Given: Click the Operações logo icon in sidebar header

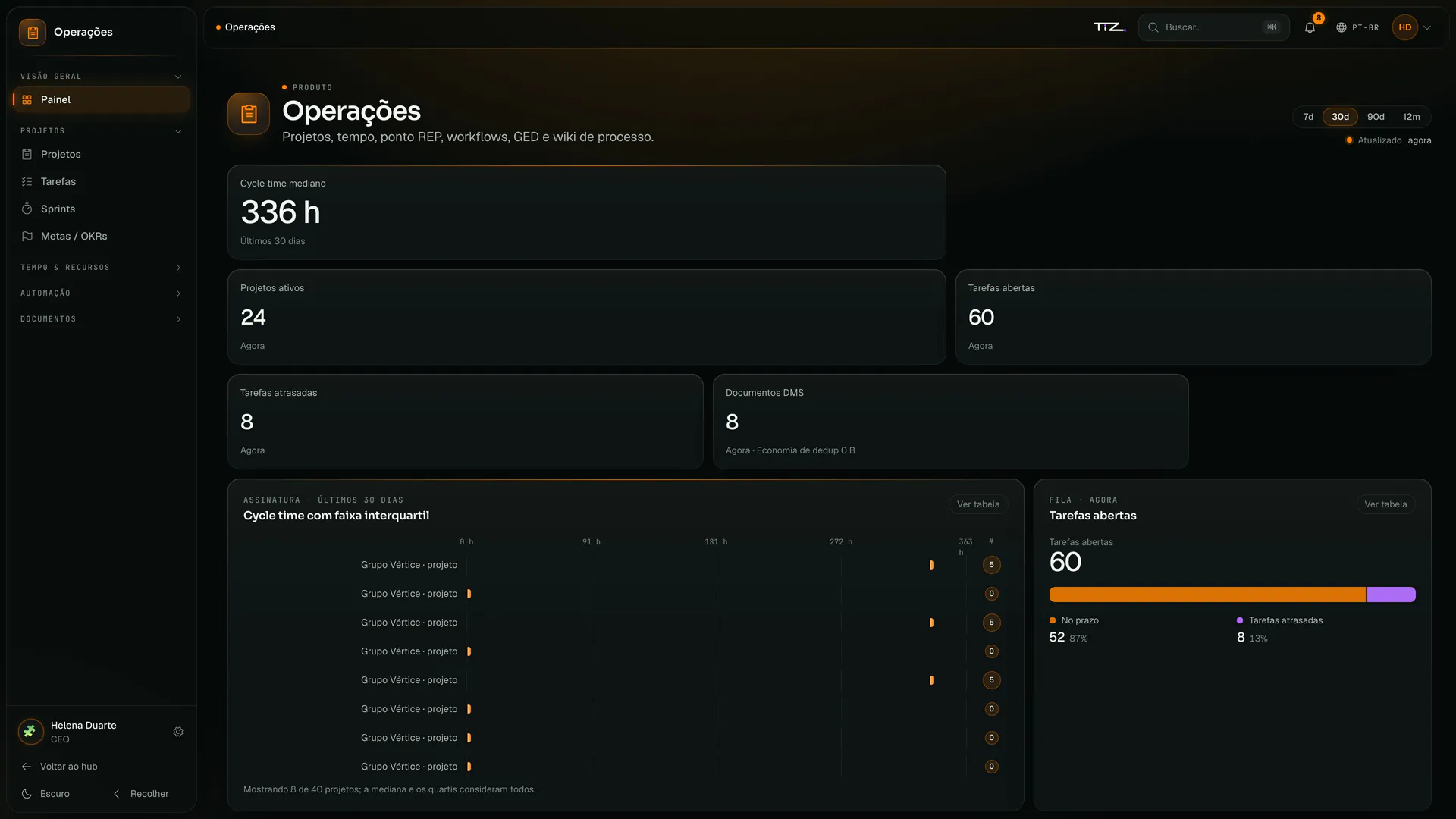Looking at the screenshot, I should click(33, 32).
